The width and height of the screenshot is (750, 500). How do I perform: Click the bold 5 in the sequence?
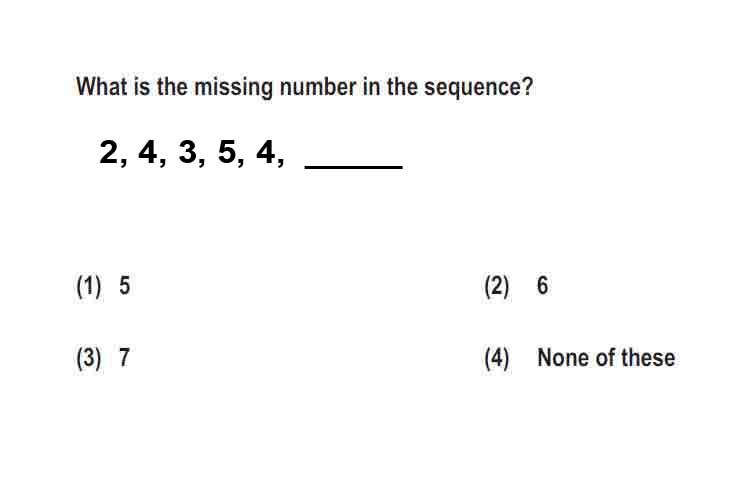tap(227, 152)
